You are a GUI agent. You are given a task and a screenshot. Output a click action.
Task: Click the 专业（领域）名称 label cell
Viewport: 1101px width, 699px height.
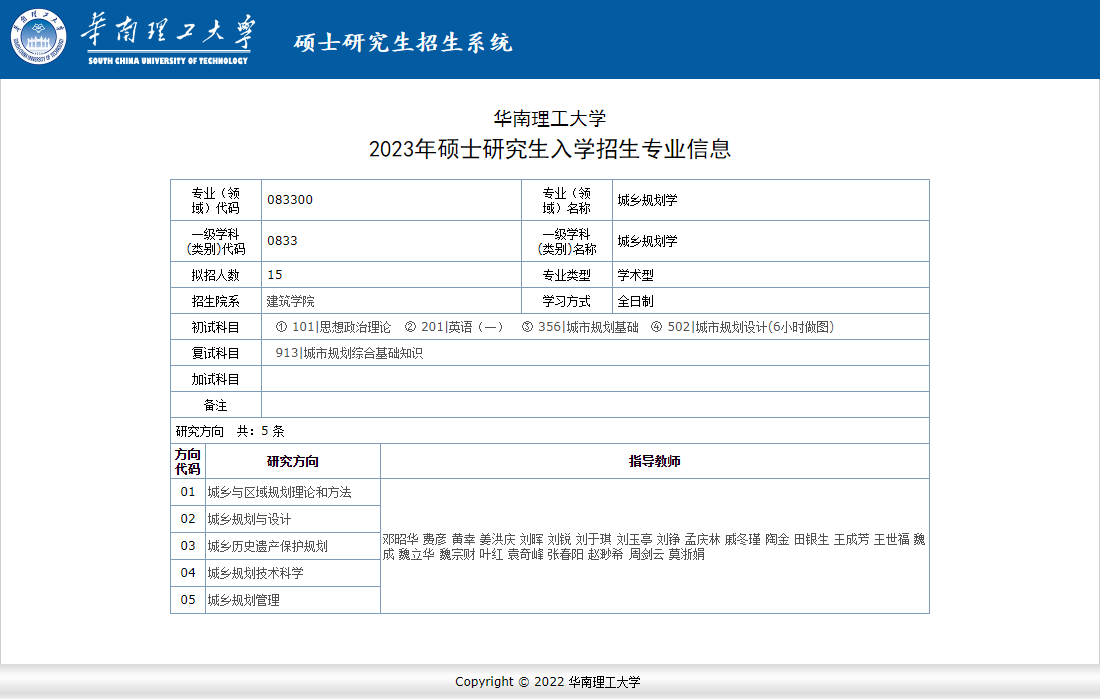click(567, 200)
